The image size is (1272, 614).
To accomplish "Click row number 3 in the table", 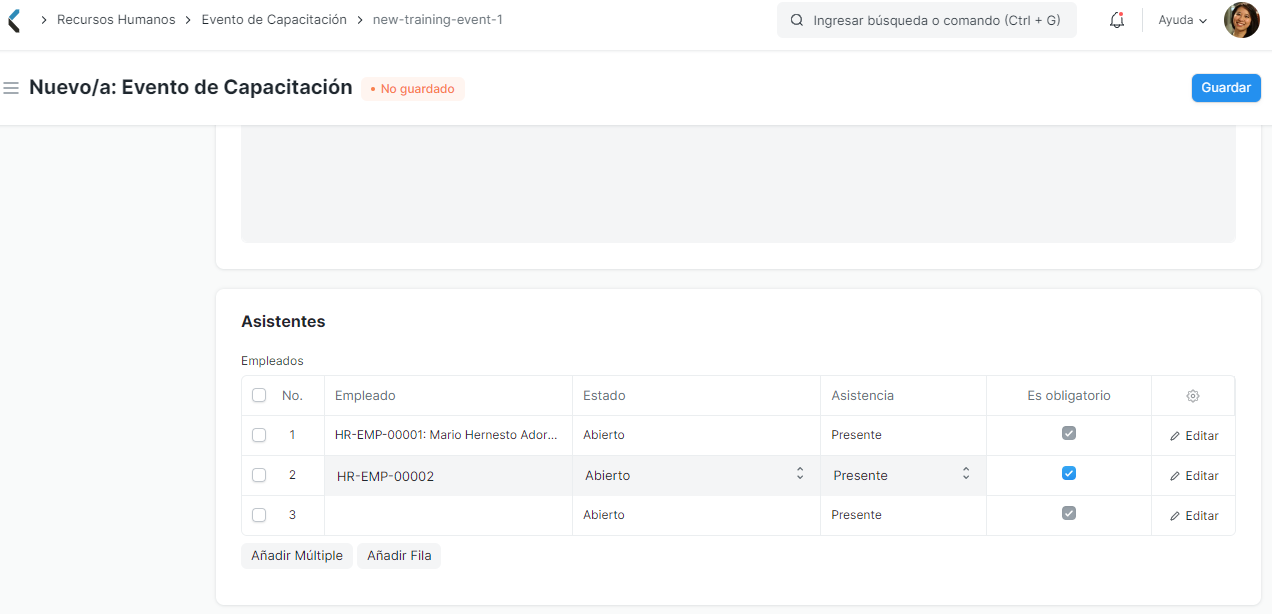I will coord(292,515).
